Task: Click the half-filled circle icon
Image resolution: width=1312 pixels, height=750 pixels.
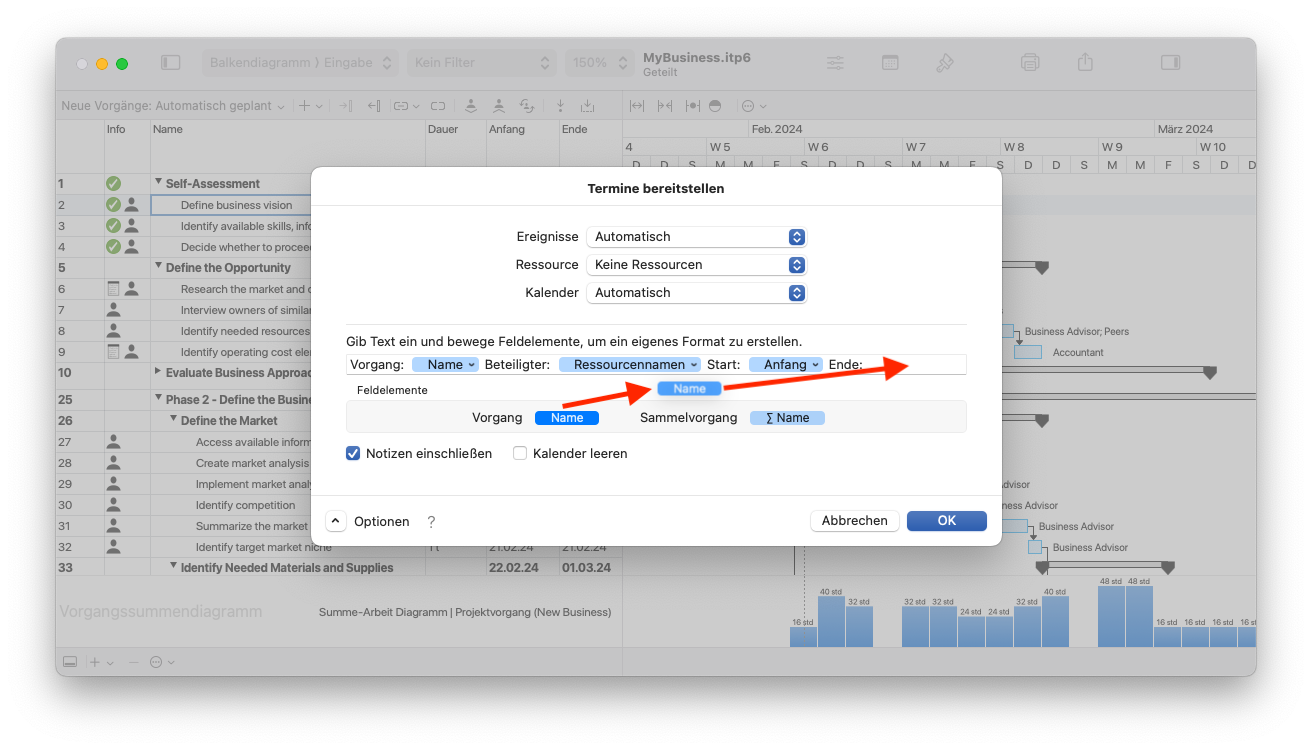Action: (x=715, y=105)
